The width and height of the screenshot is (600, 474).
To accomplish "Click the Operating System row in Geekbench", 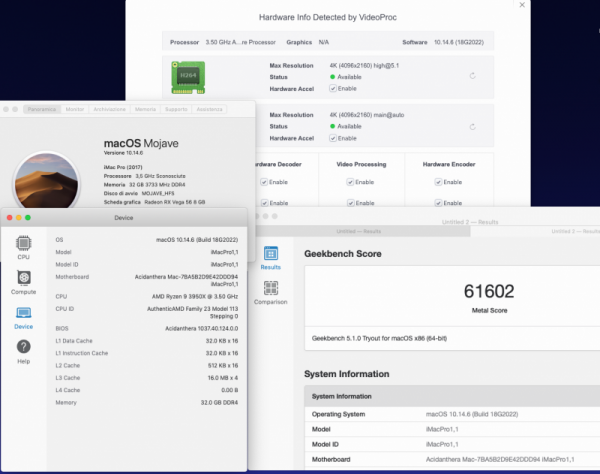I will tap(452, 414).
